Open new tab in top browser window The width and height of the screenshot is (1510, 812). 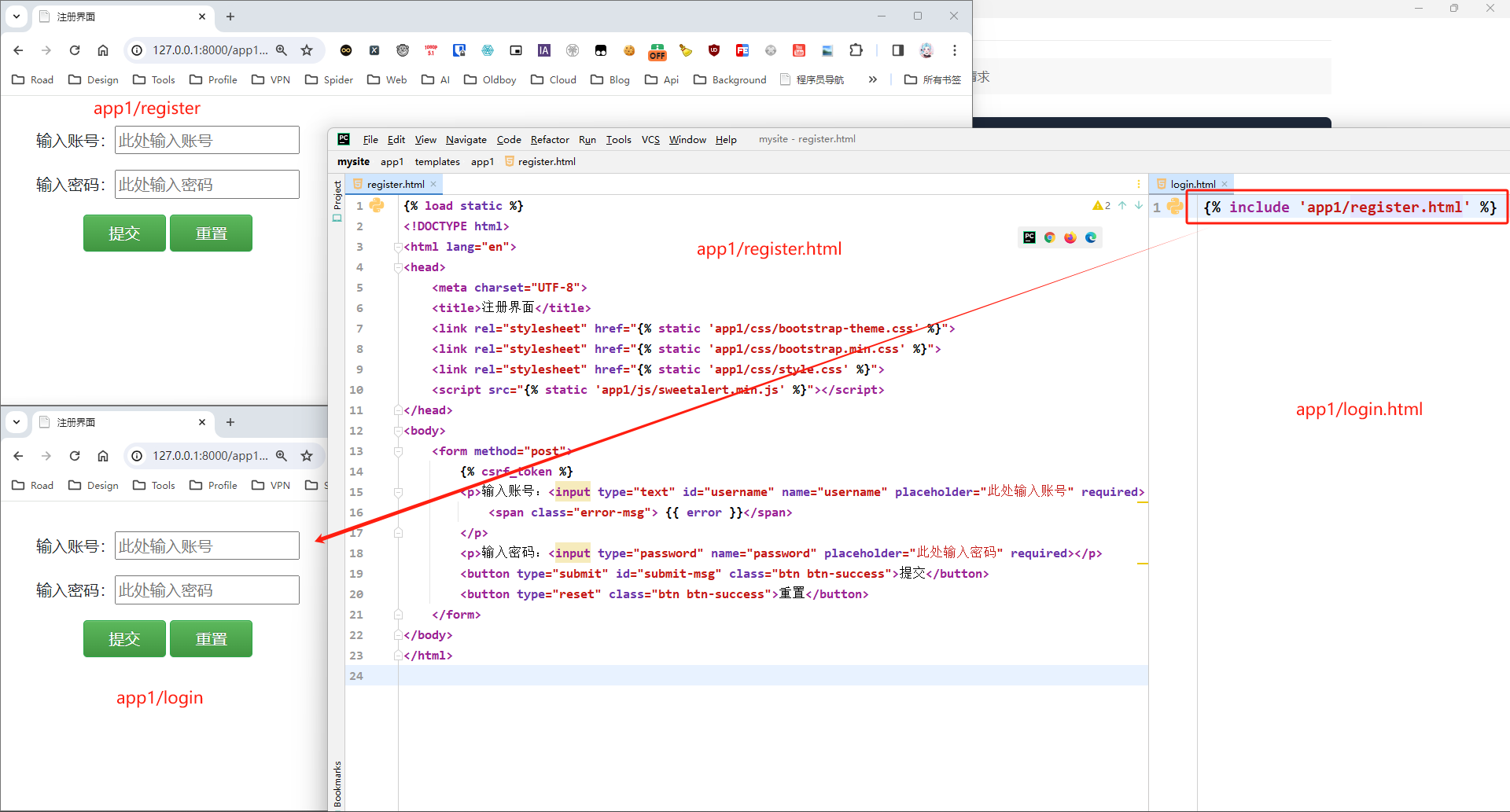coord(230,17)
